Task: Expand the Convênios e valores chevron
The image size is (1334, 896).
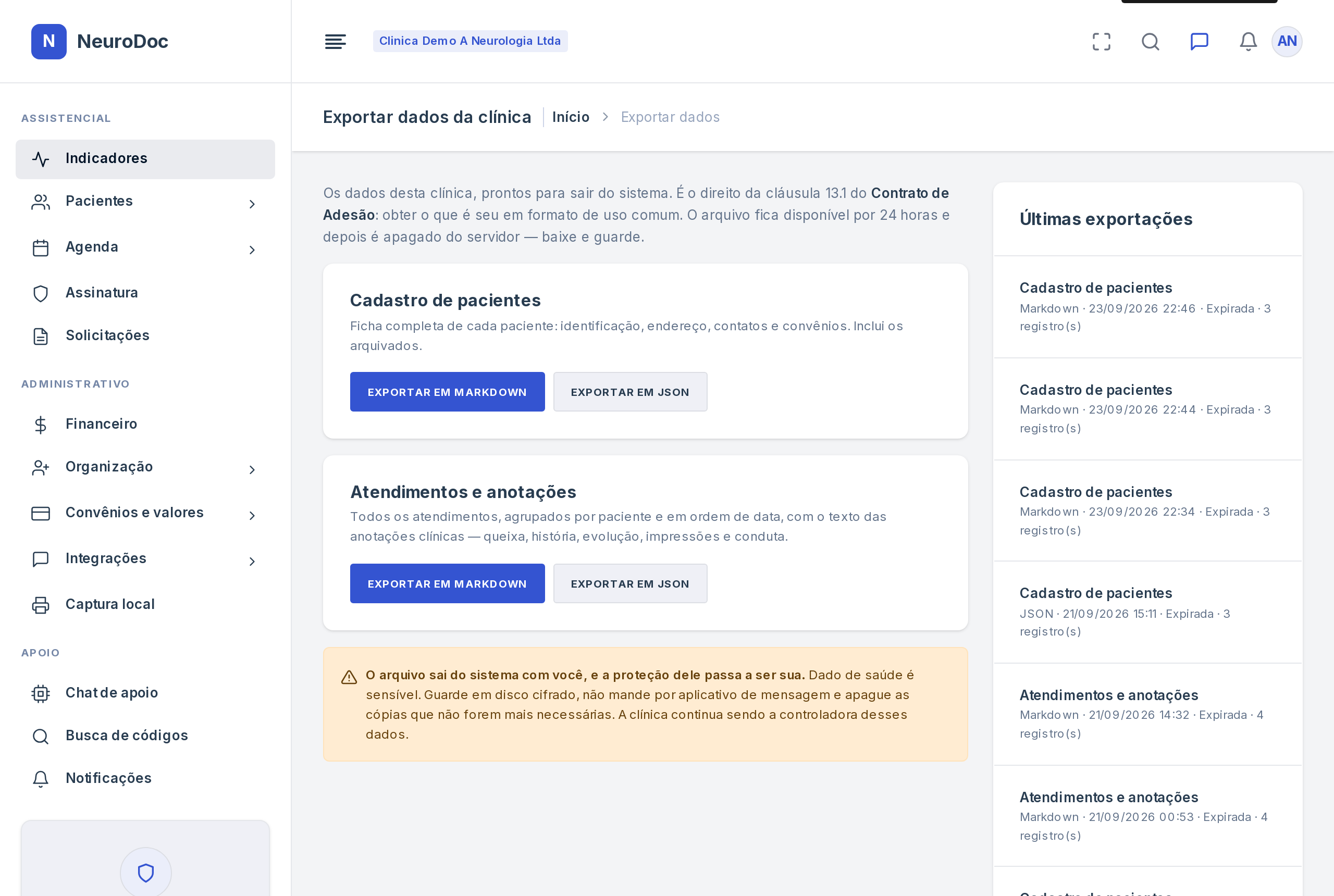Action: pos(252,515)
